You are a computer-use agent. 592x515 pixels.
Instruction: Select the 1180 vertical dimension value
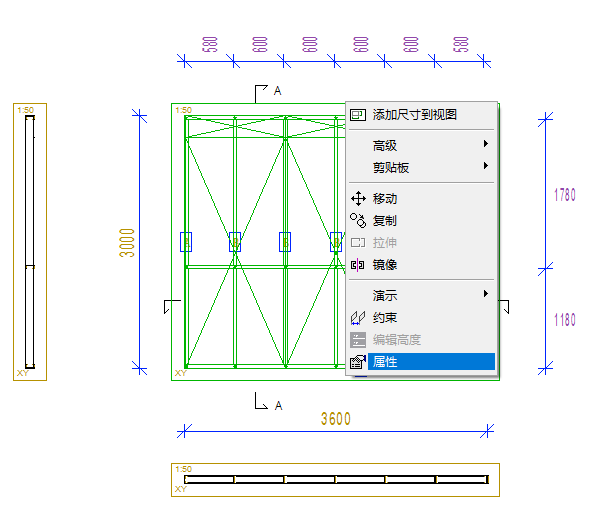point(564,320)
